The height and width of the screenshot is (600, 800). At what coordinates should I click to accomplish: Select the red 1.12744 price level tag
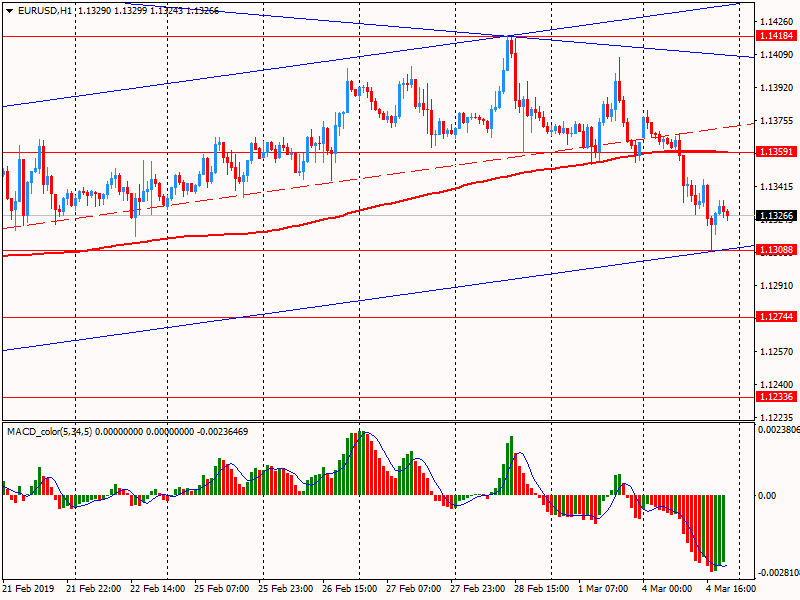[x=775, y=317]
